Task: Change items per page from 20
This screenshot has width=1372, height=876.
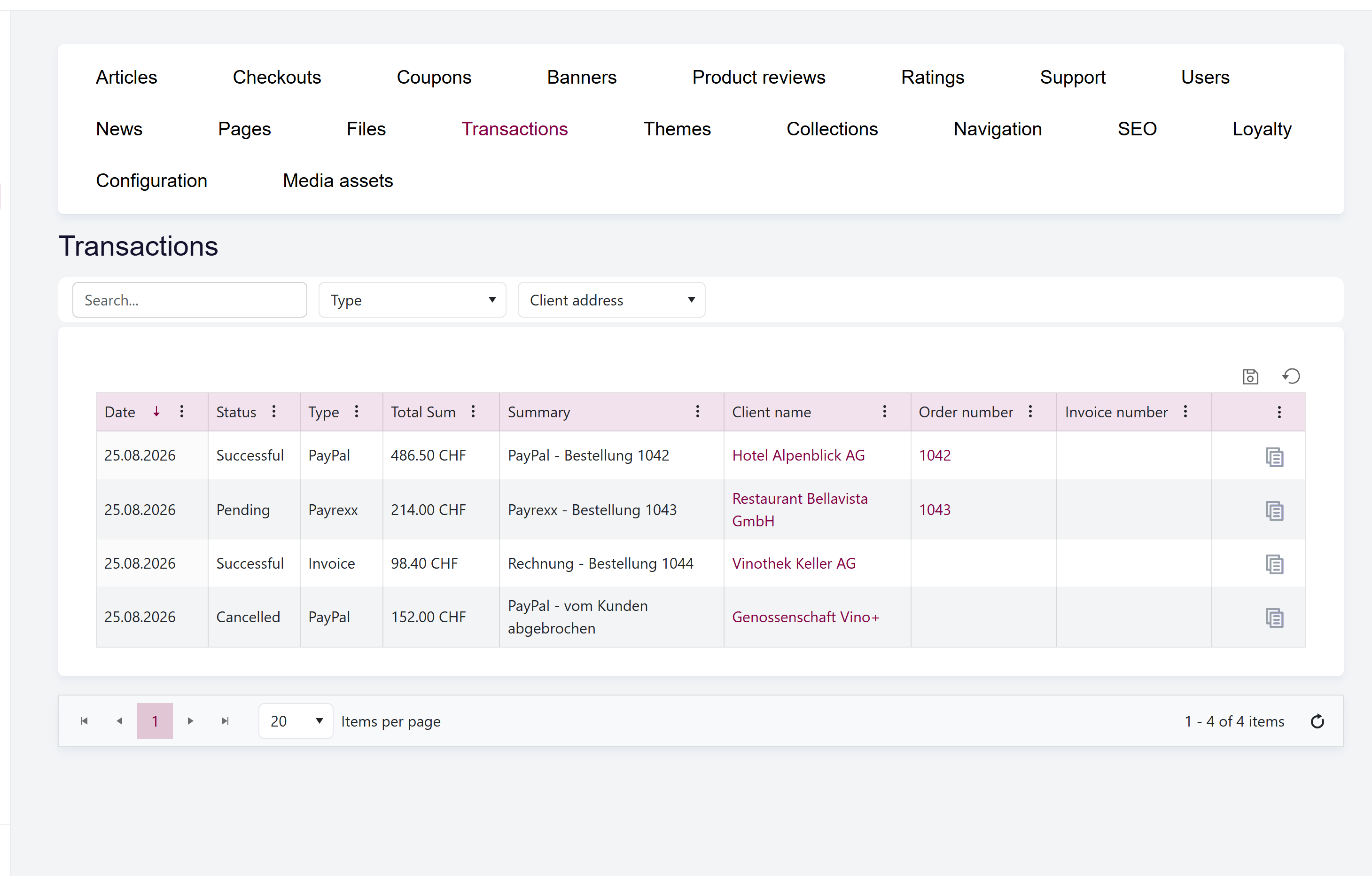Action: (296, 721)
